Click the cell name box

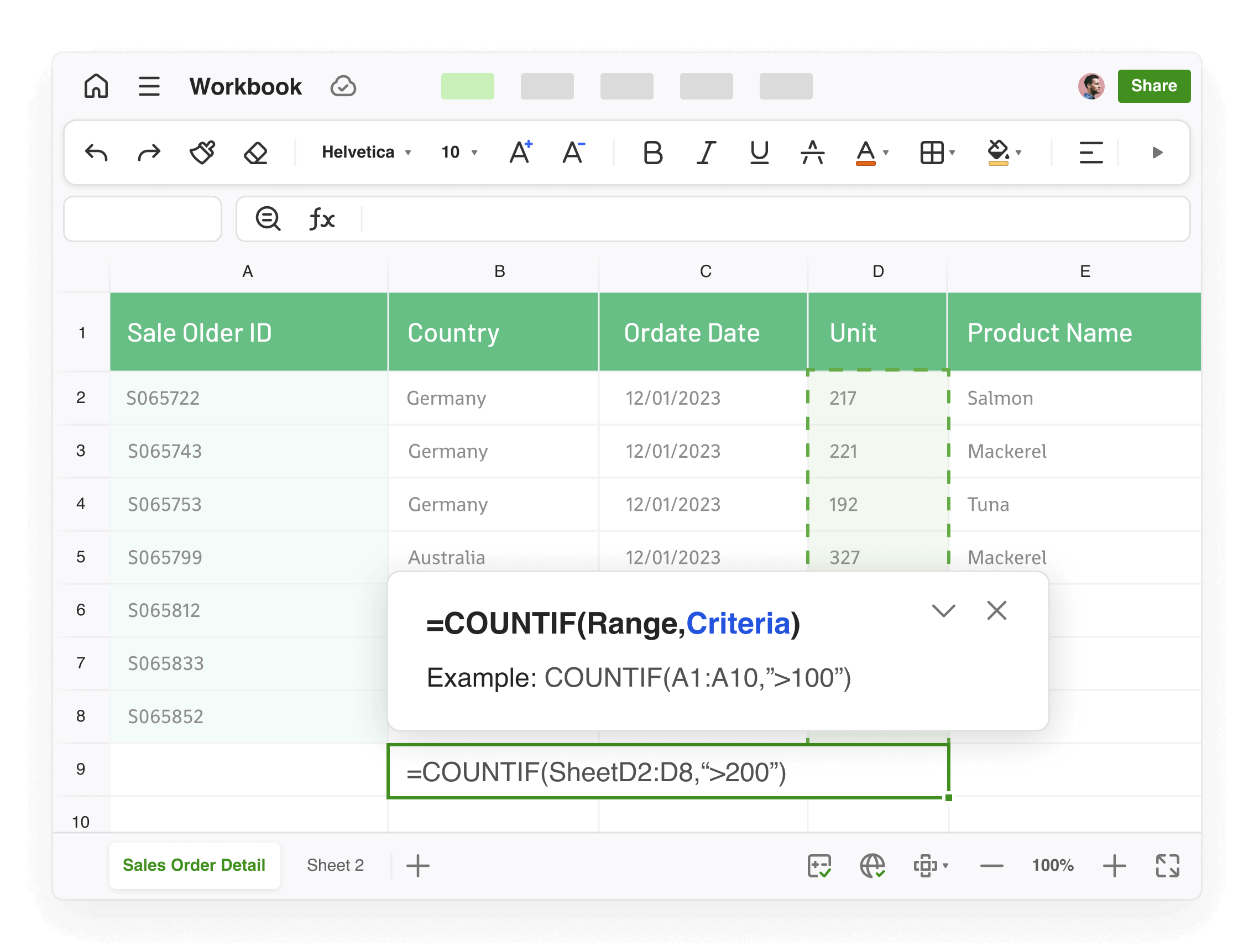[142, 219]
